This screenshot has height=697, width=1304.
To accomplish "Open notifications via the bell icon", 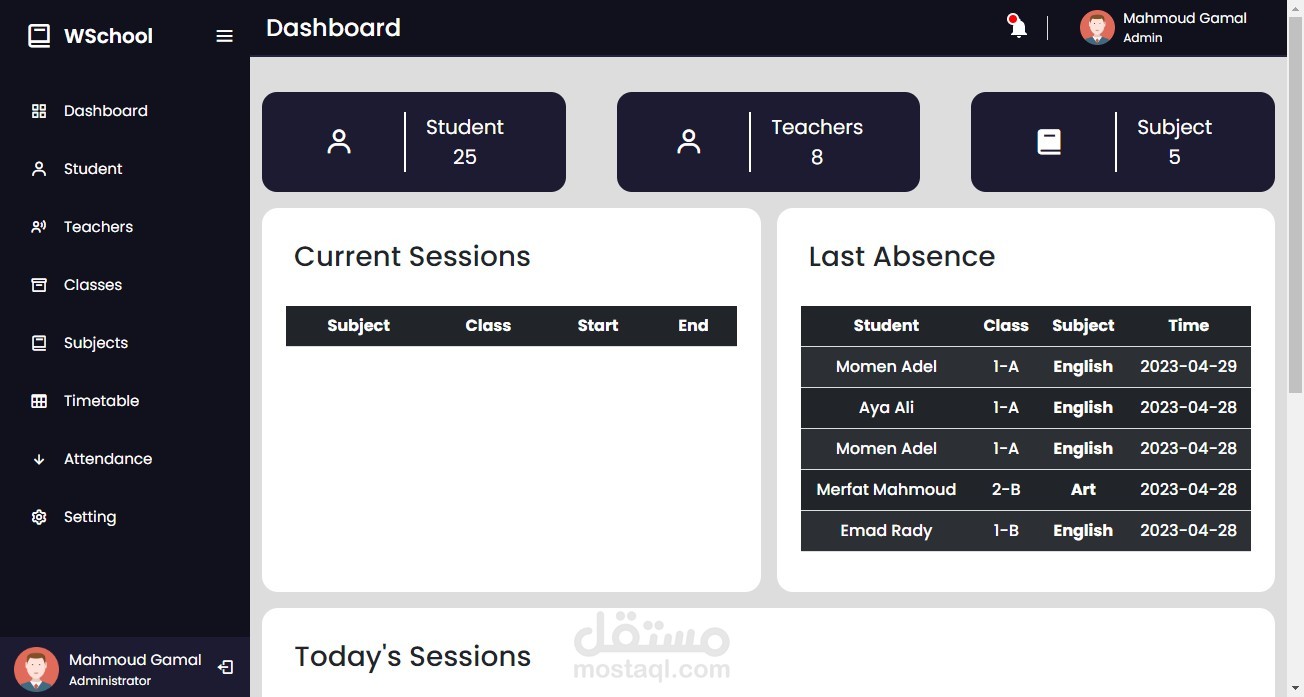I will tap(1017, 26).
